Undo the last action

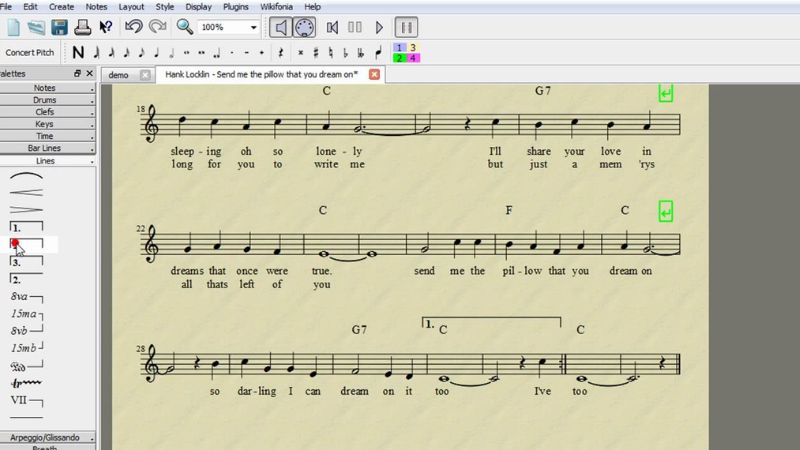(134, 27)
